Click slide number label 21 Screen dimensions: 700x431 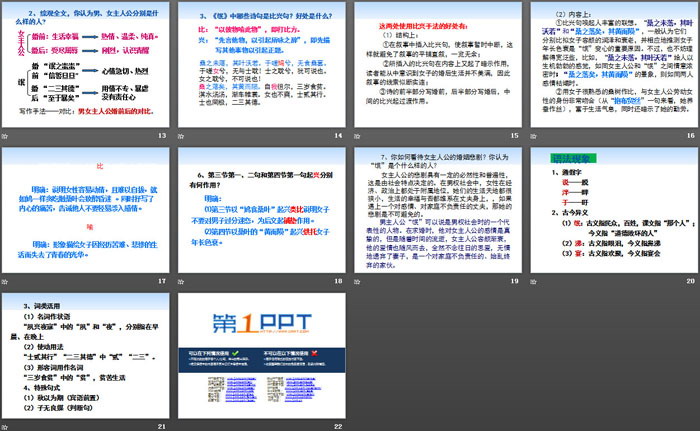(x=162, y=427)
